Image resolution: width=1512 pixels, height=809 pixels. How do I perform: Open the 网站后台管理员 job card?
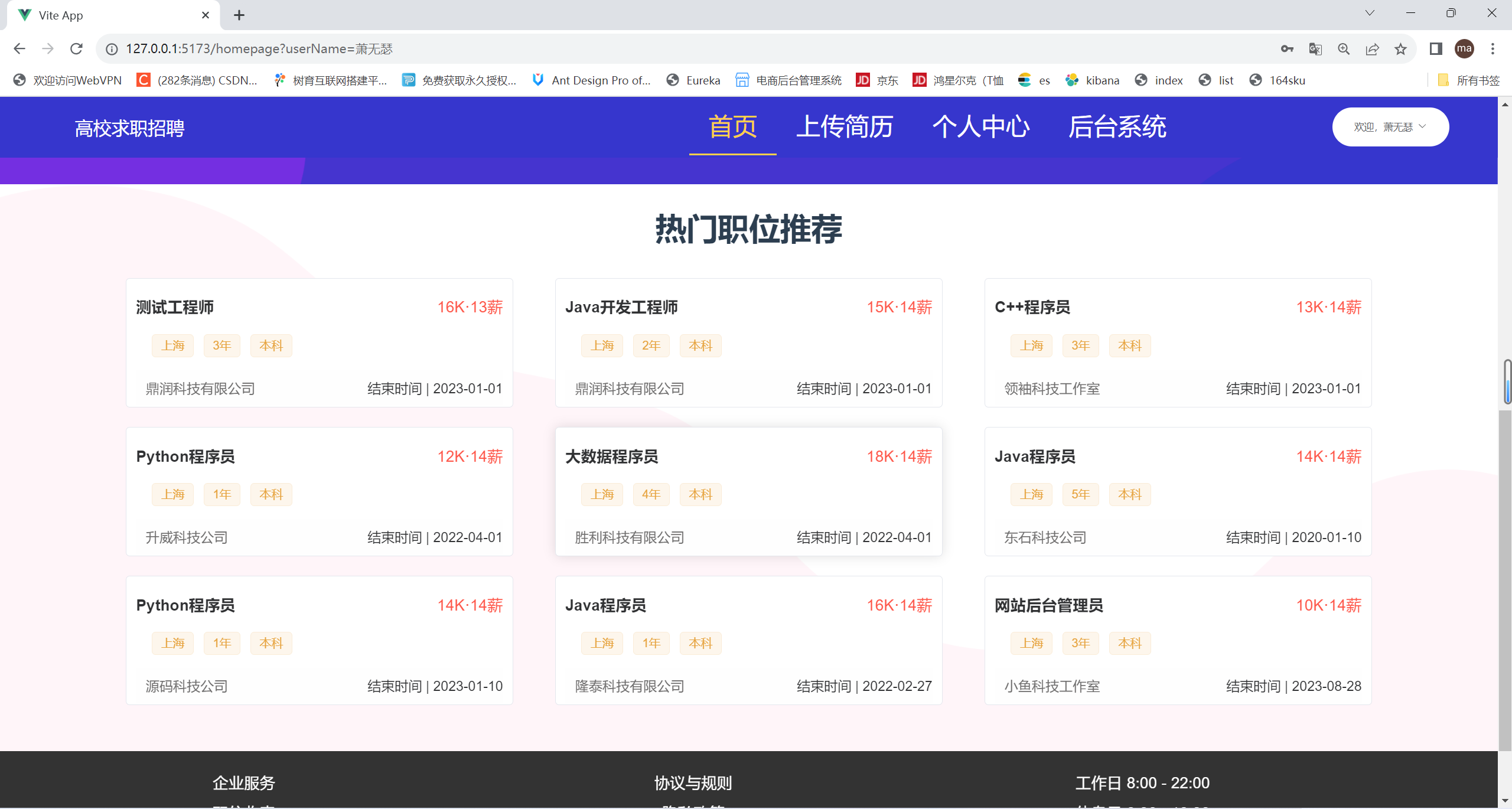click(x=1178, y=641)
